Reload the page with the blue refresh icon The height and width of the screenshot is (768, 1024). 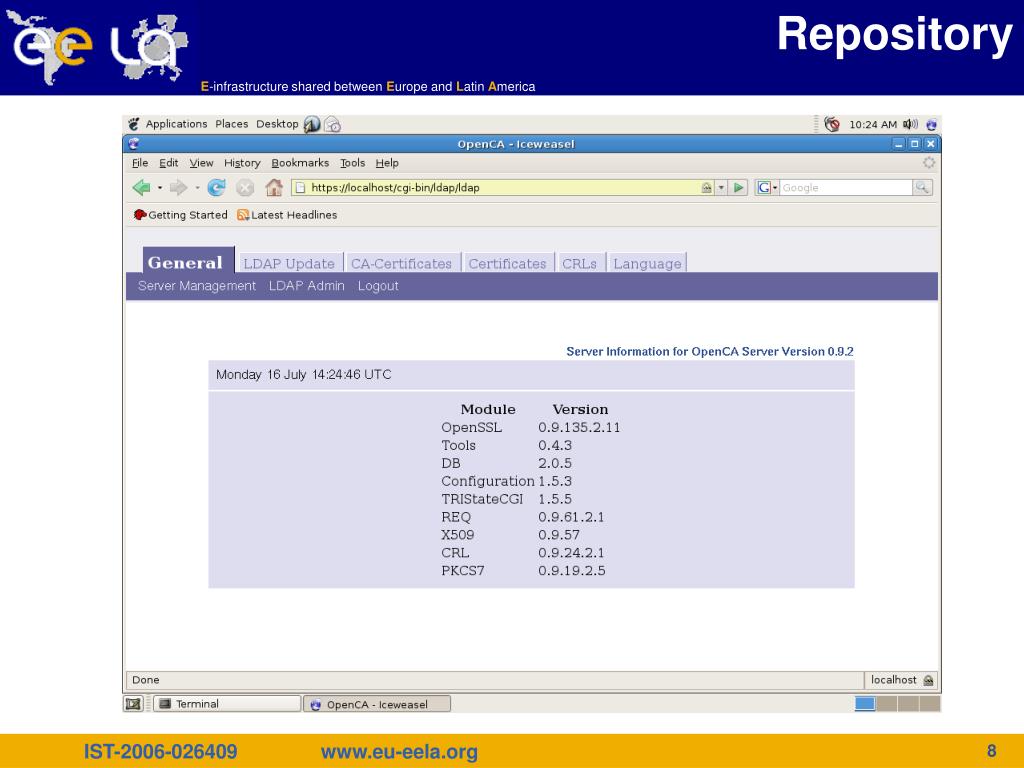click(x=216, y=188)
